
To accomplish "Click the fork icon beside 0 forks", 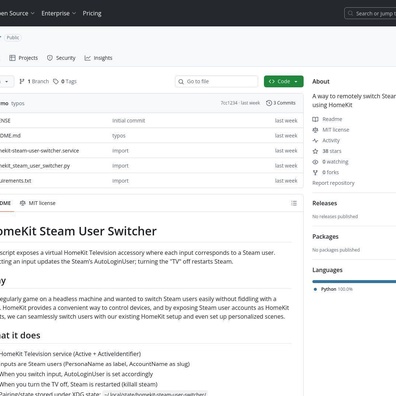I will pos(315,172).
